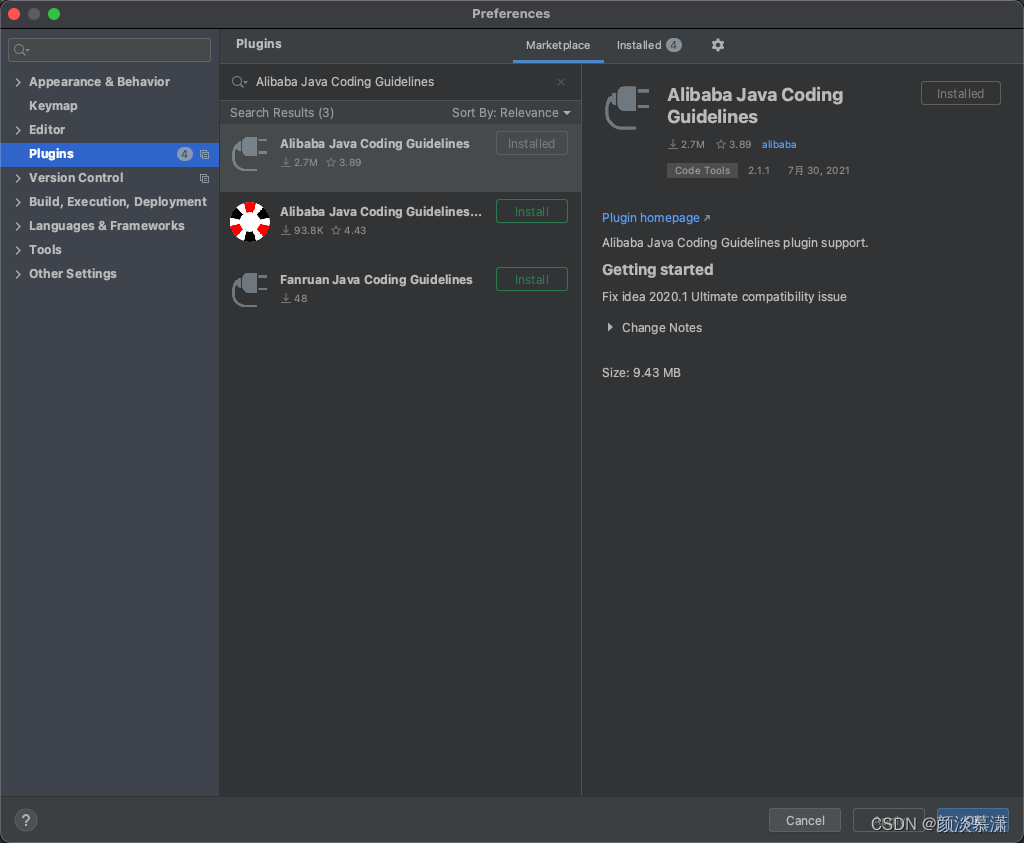
Task: Expand the Version Control group
Action: [x=18, y=178]
